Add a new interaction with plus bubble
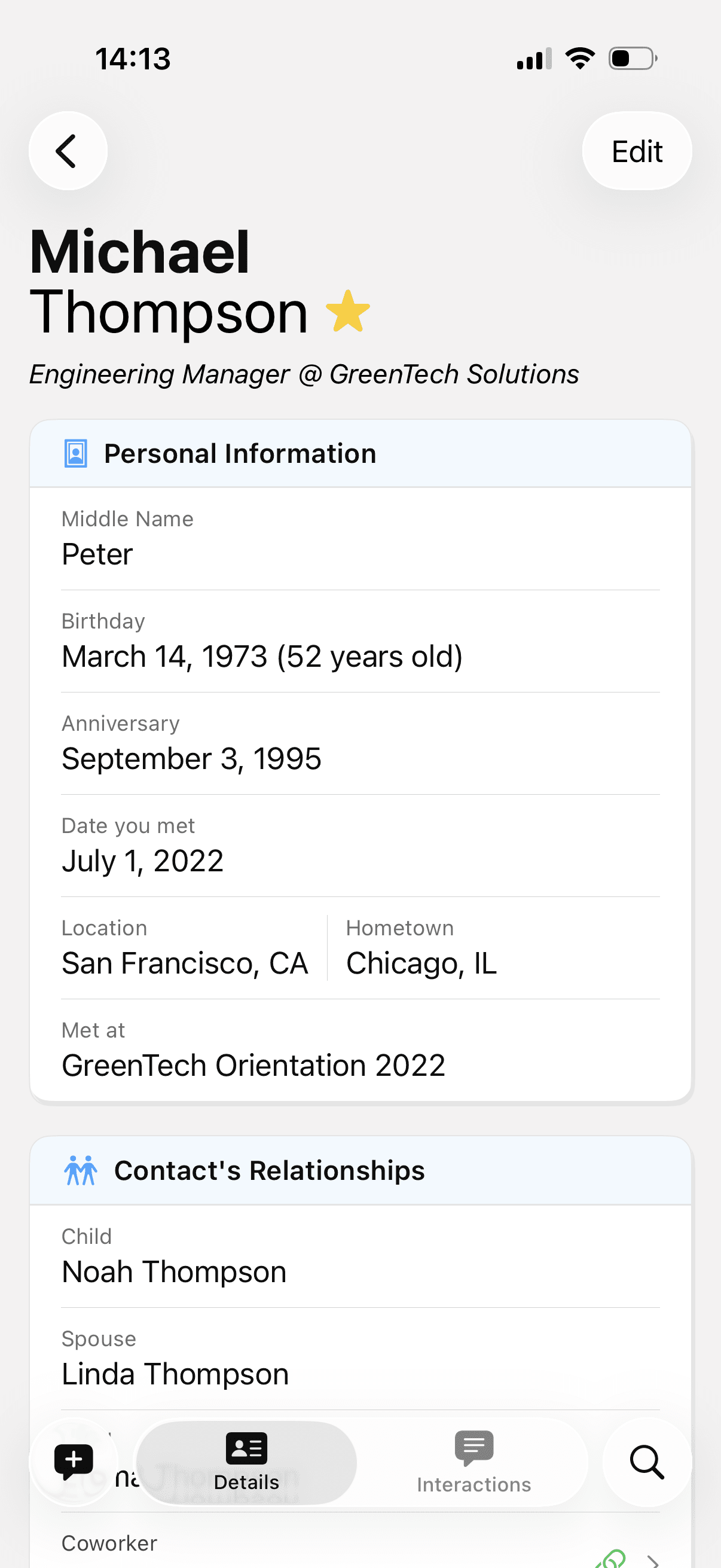 (74, 1462)
